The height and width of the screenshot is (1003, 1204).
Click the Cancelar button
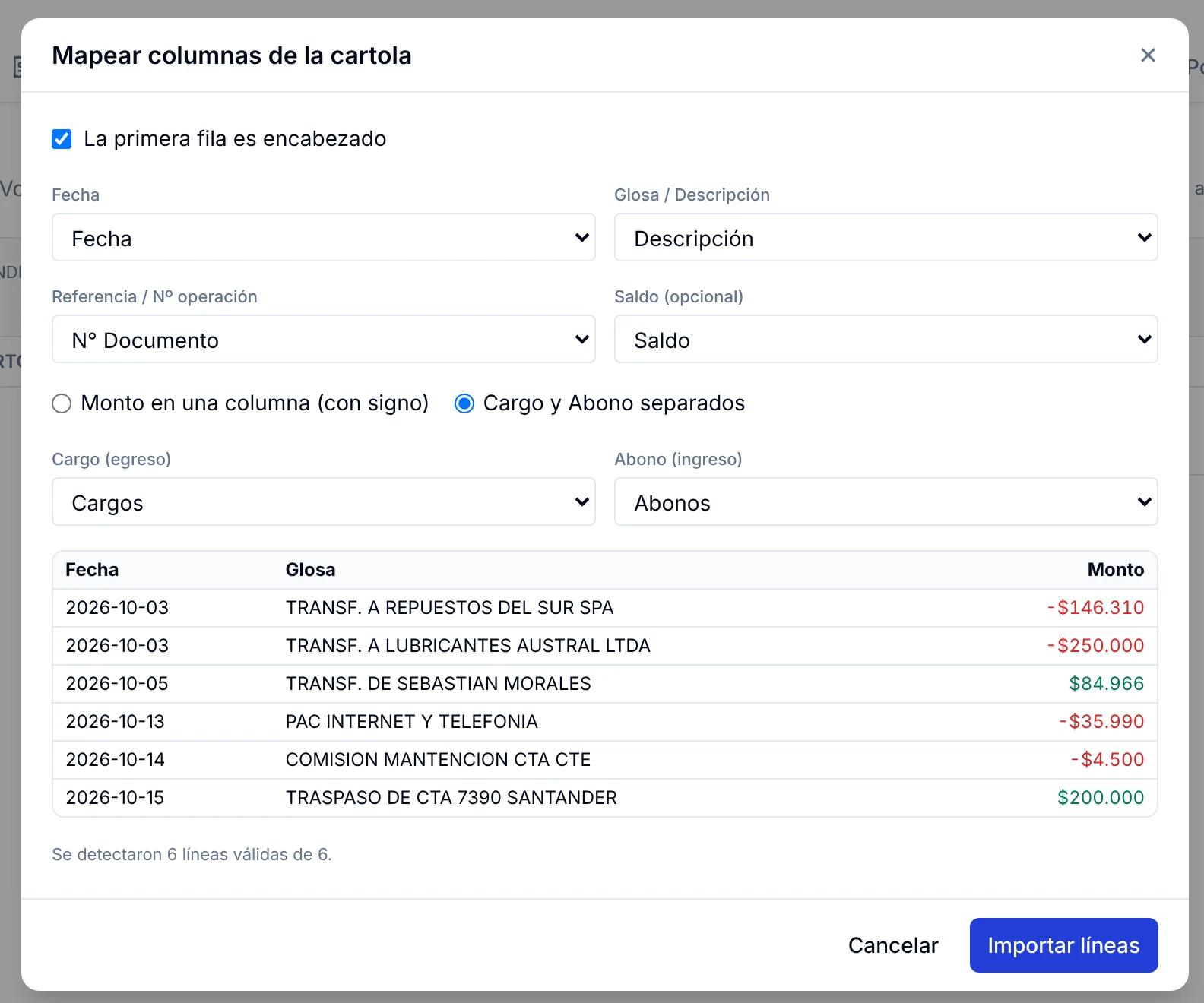pos(893,945)
